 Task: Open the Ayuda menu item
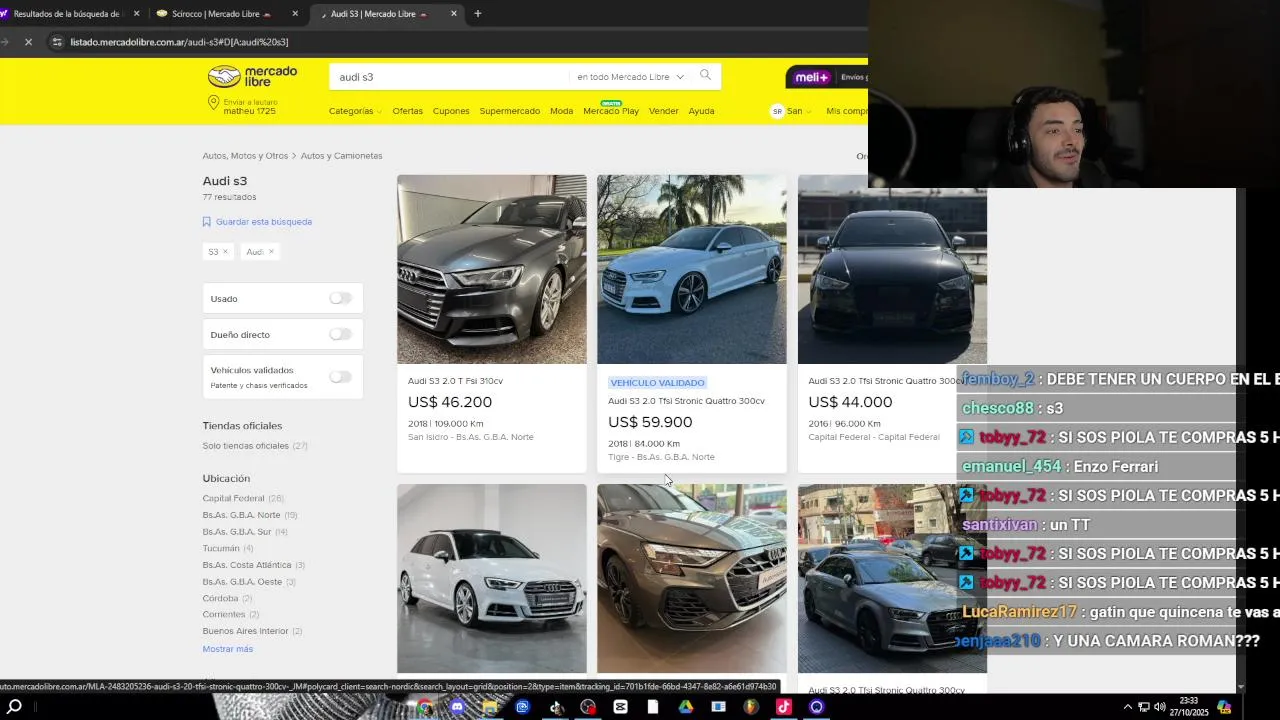[701, 111]
